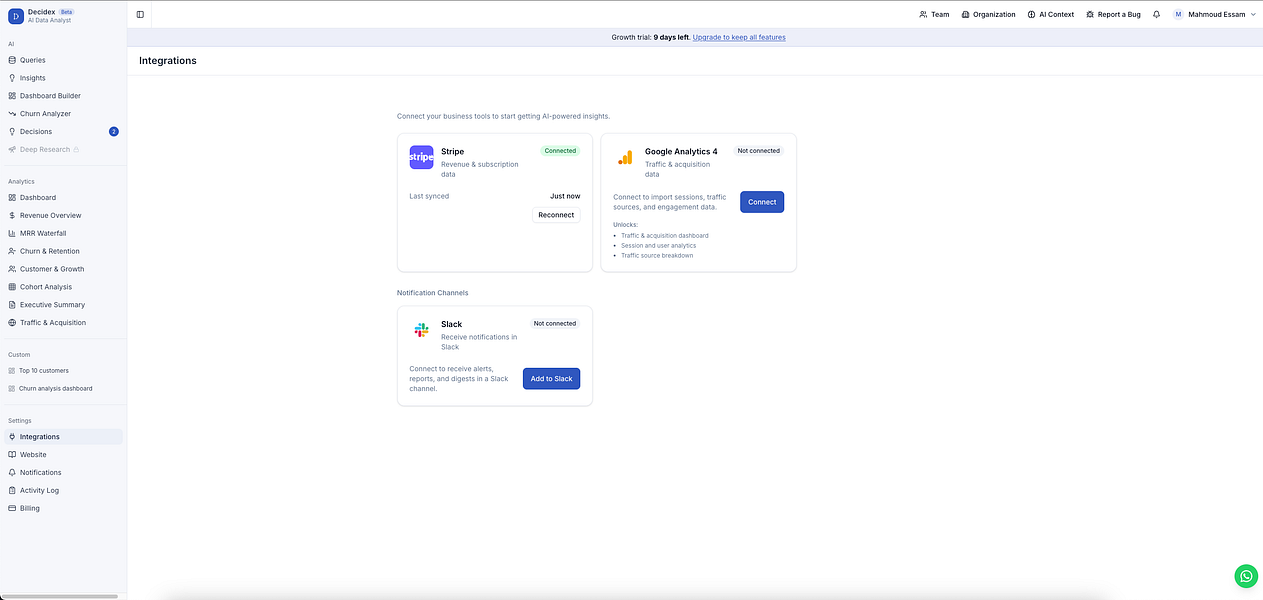Click the Reconnect button for Stripe
The image size is (1263, 600).
coord(556,215)
